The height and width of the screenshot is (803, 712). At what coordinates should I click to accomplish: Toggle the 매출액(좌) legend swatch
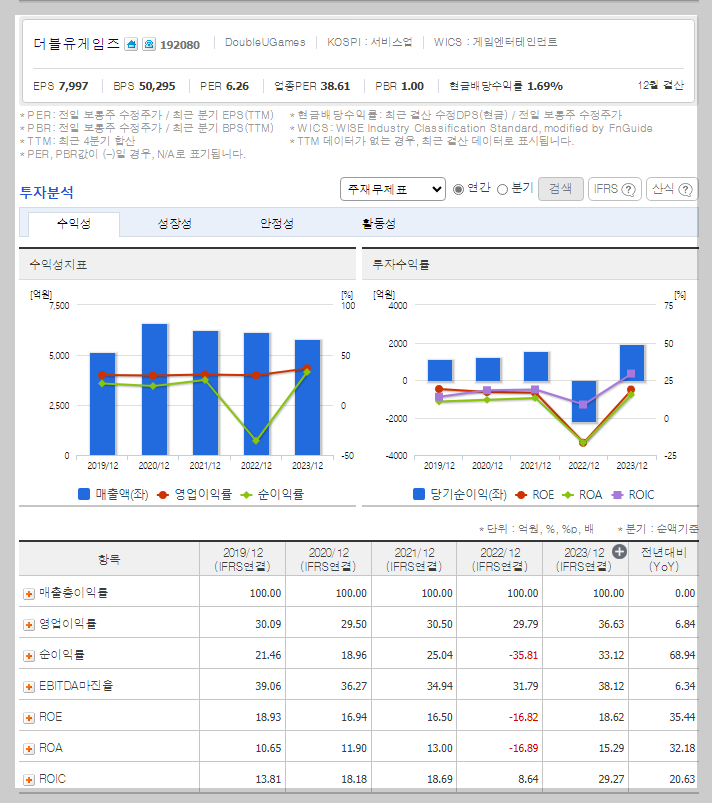83,494
